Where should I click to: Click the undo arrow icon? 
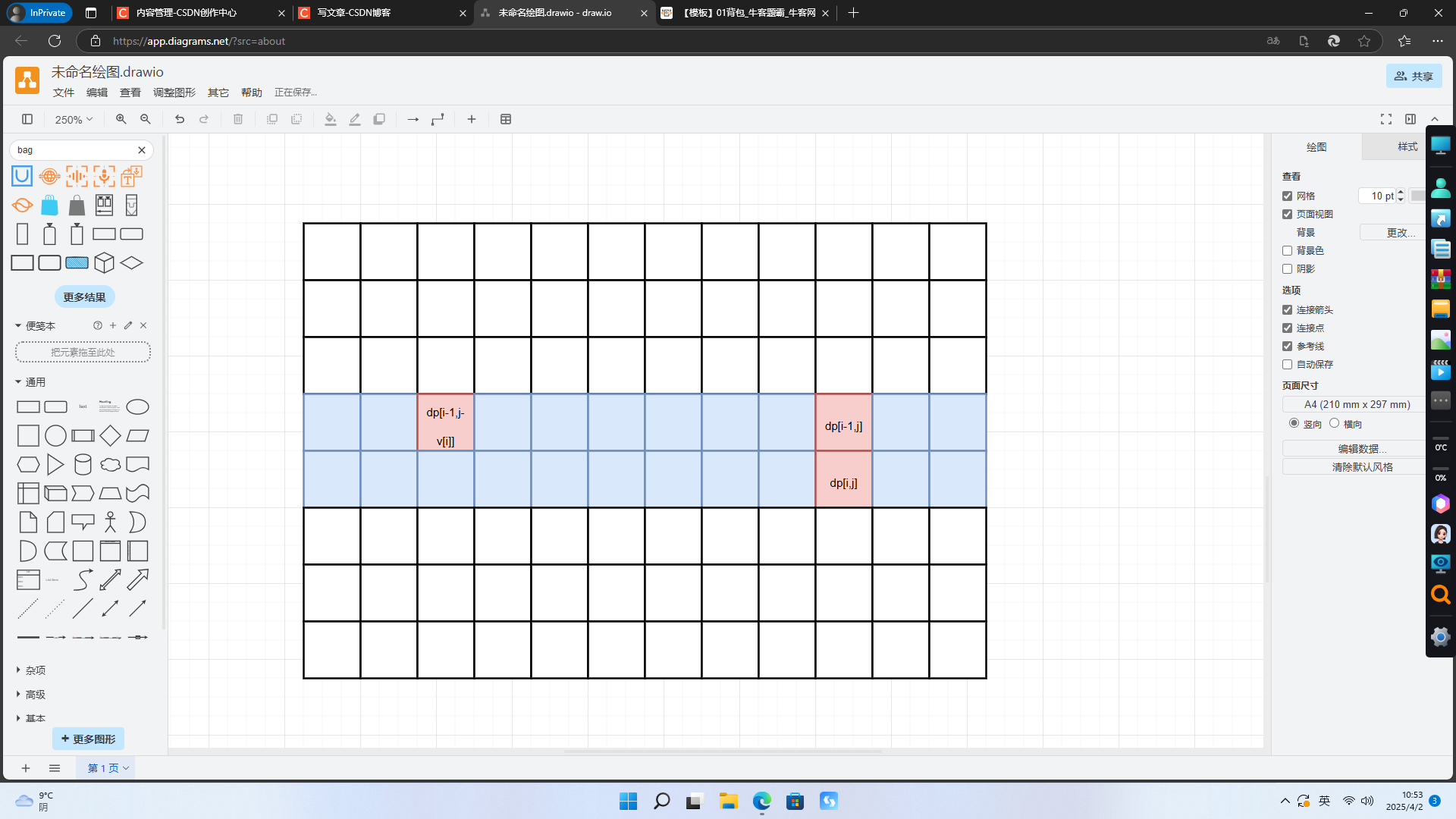coord(180,119)
